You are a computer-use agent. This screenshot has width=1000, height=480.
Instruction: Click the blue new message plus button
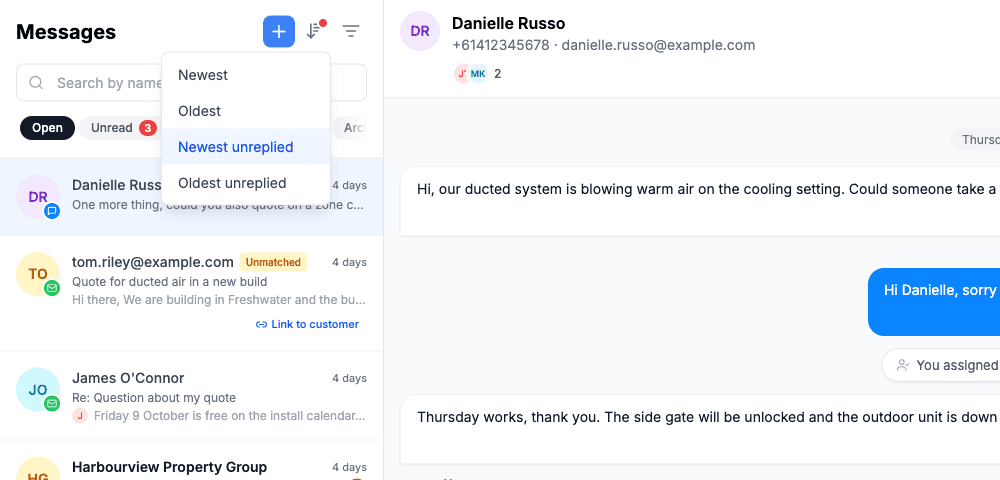(x=279, y=31)
